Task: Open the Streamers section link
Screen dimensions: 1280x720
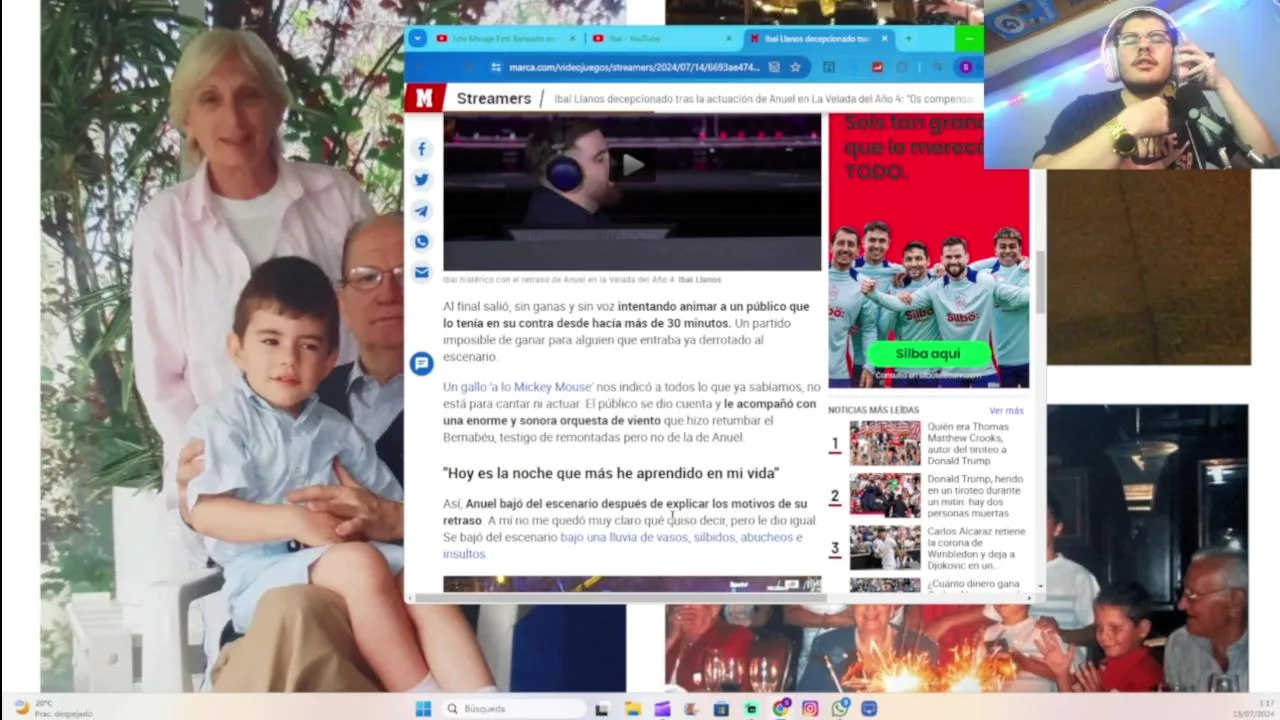Action: coord(493,98)
